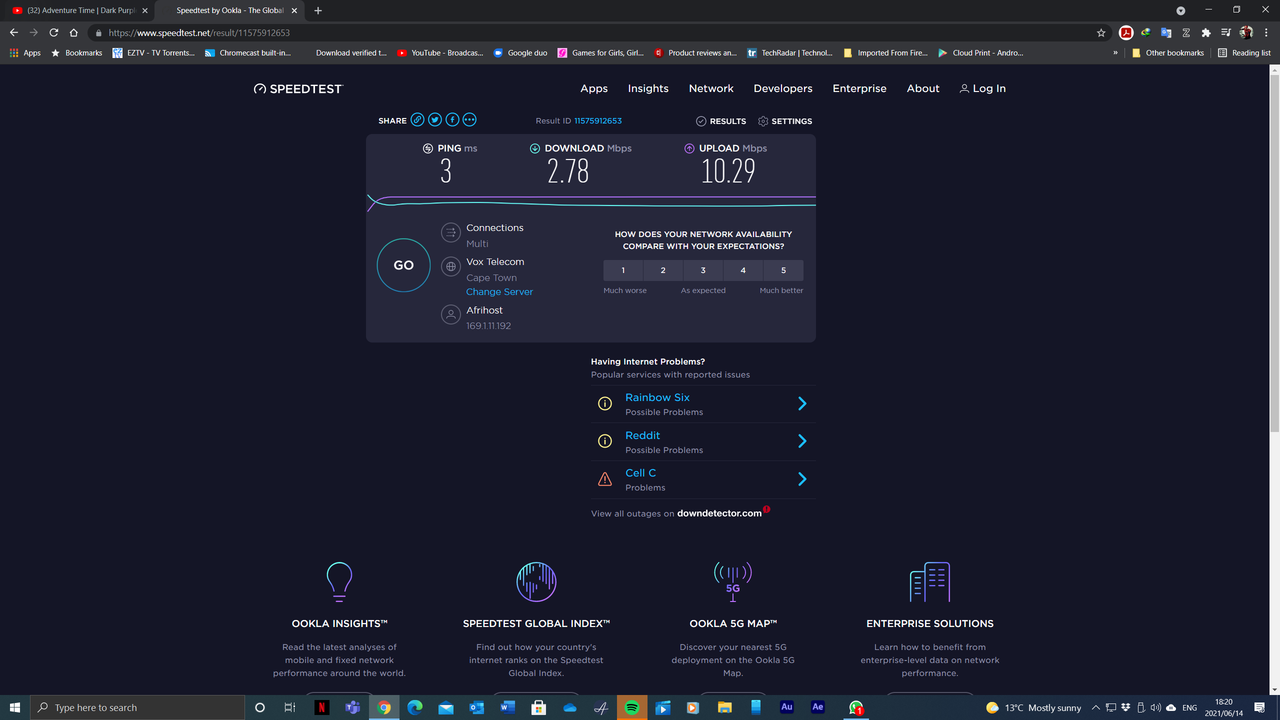Screen dimensions: 1280x720
Task: Open the Adobe Acrobat extension
Action: [x=1126, y=32]
